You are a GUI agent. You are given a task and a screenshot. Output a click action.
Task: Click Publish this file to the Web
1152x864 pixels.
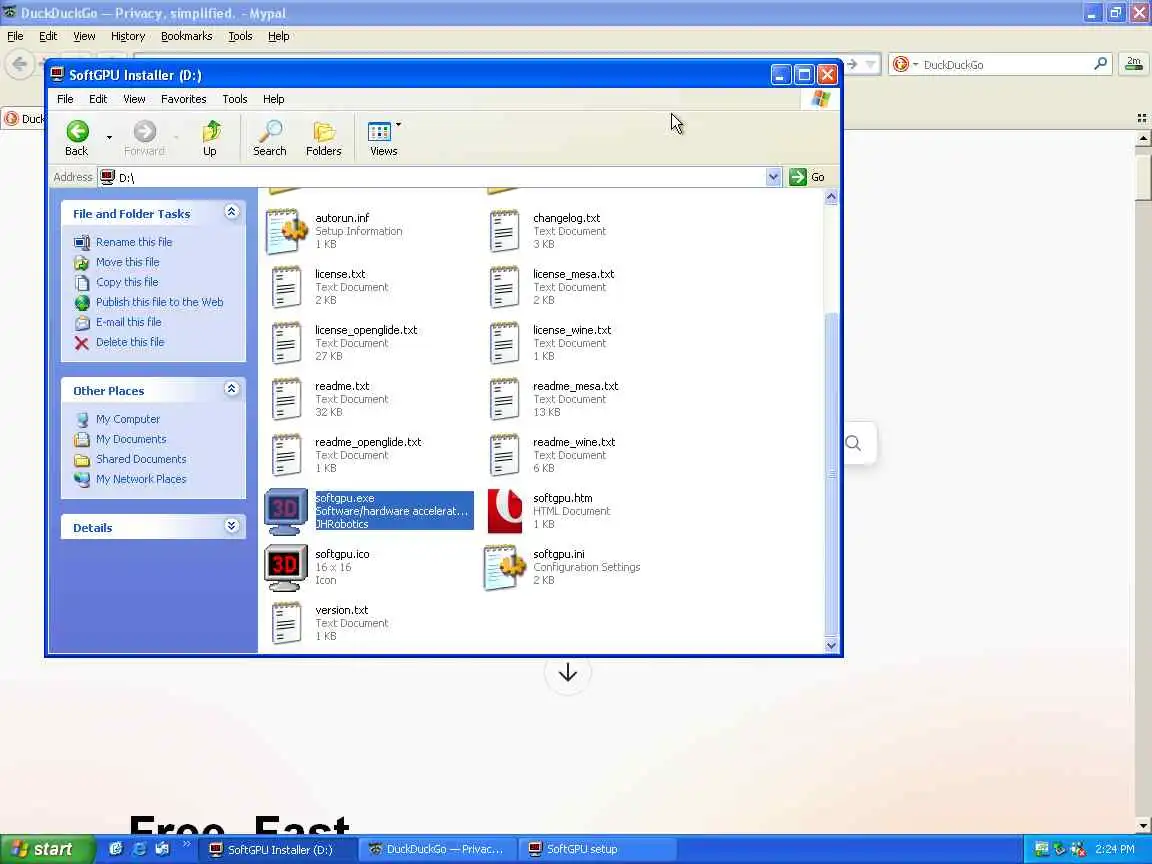(x=159, y=302)
